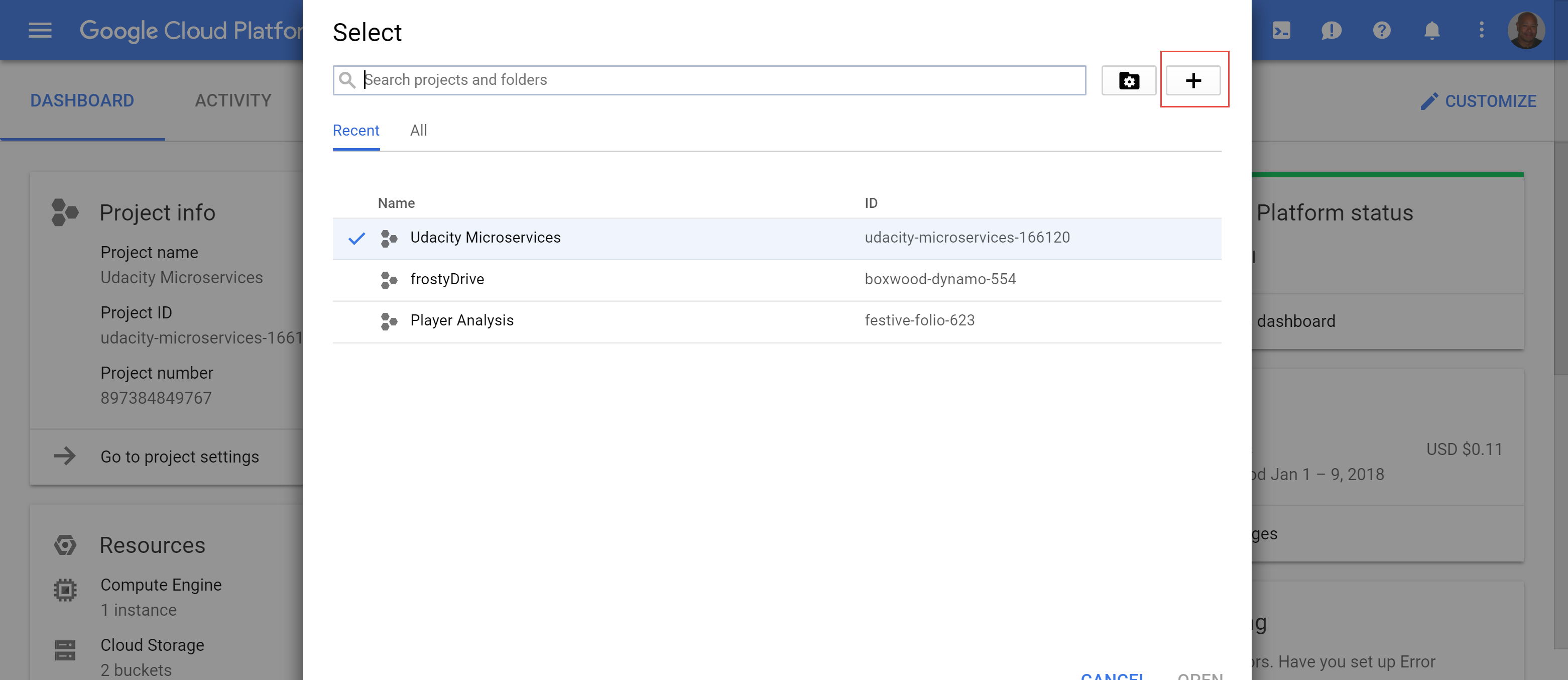Switch to the All tab

click(418, 130)
